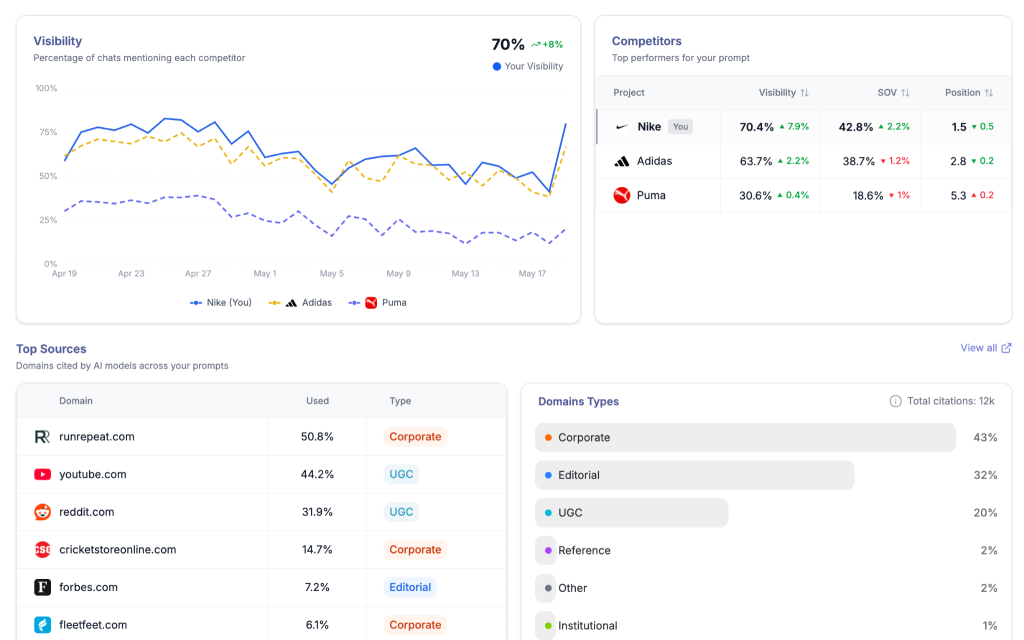Click the Project column header
This screenshot has width=1024, height=640.
629,93
